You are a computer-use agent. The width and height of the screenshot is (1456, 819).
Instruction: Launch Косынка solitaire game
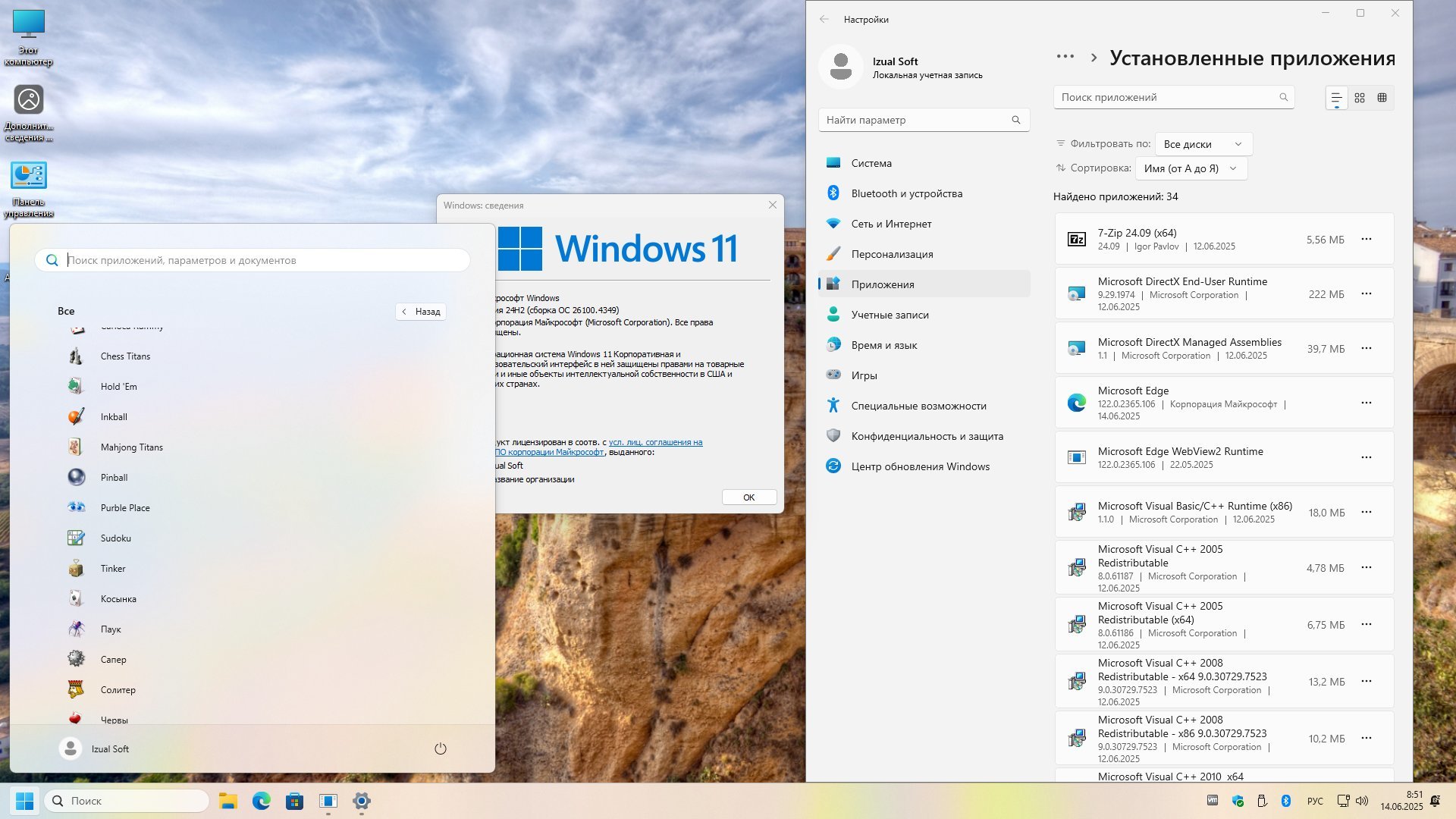(x=118, y=599)
